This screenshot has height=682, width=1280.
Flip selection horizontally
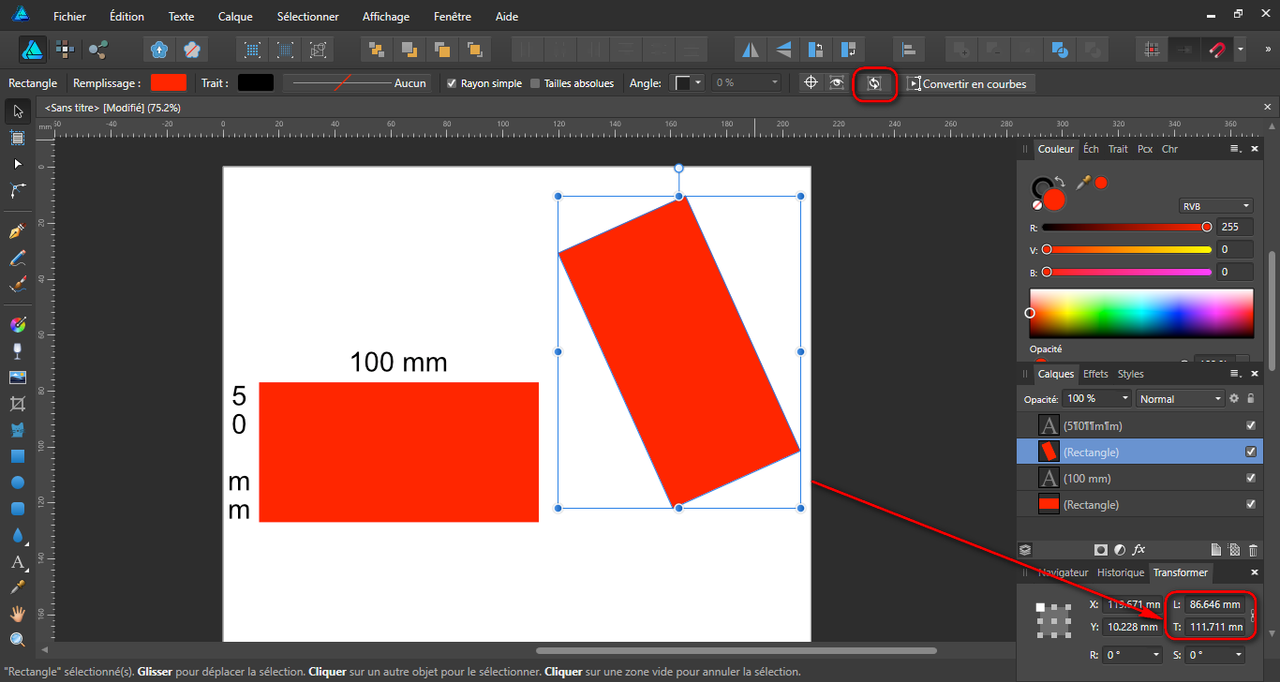point(750,48)
